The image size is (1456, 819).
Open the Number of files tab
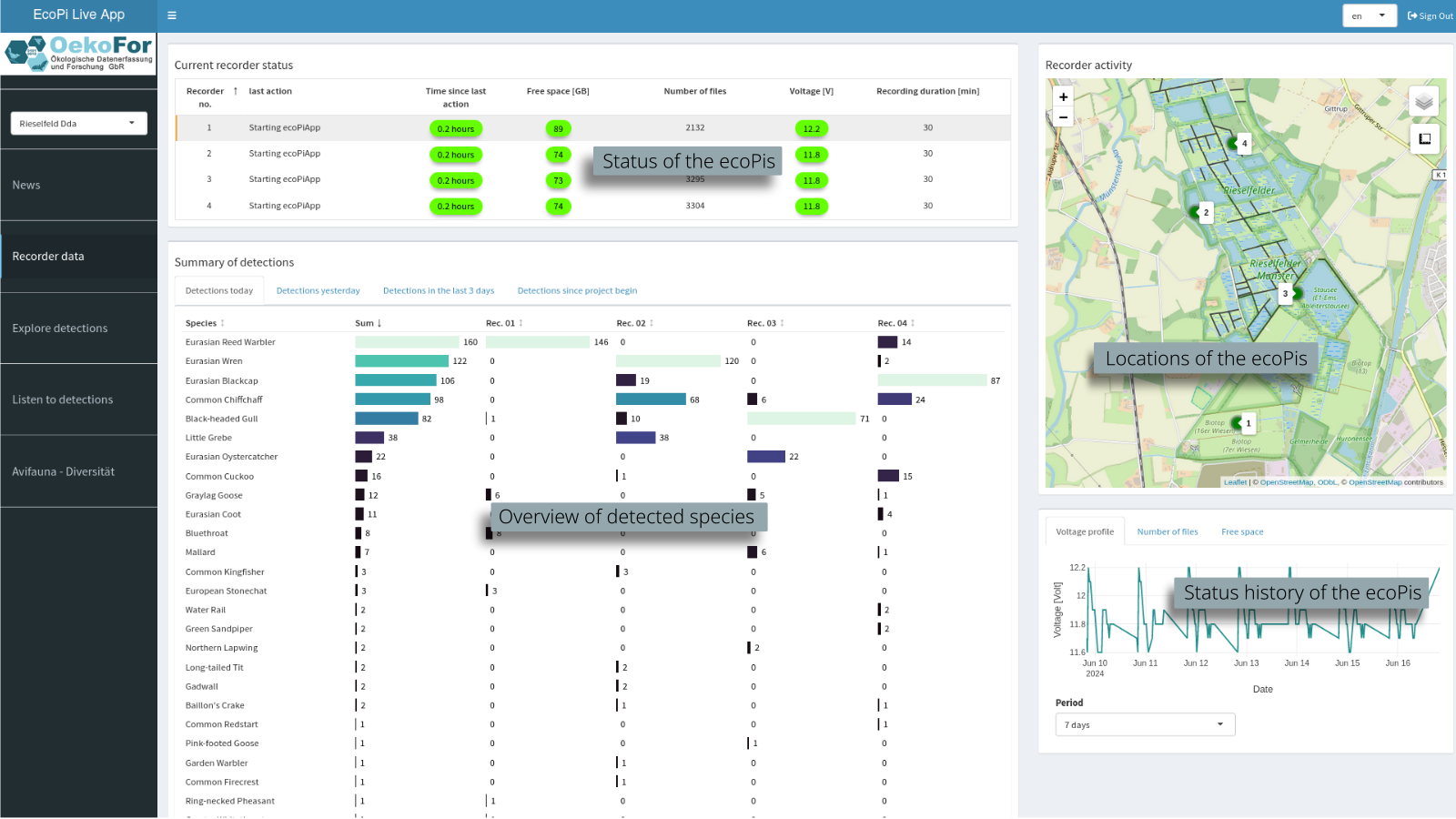pyautogui.click(x=1167, y=532)
